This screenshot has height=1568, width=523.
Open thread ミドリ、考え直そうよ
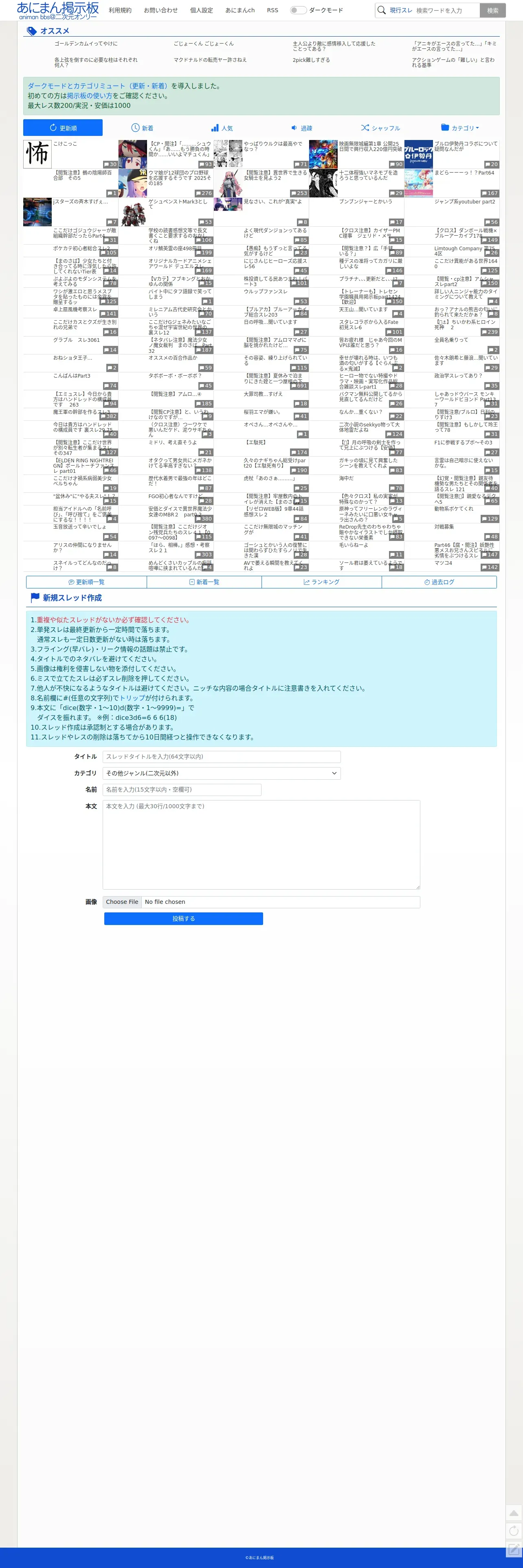tap(173, 442)
